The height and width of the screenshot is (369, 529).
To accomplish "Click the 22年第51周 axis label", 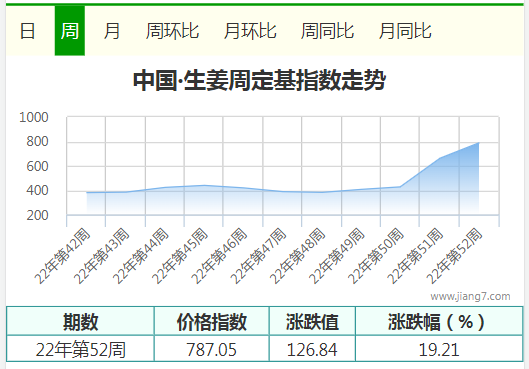I will click(415, 256).
